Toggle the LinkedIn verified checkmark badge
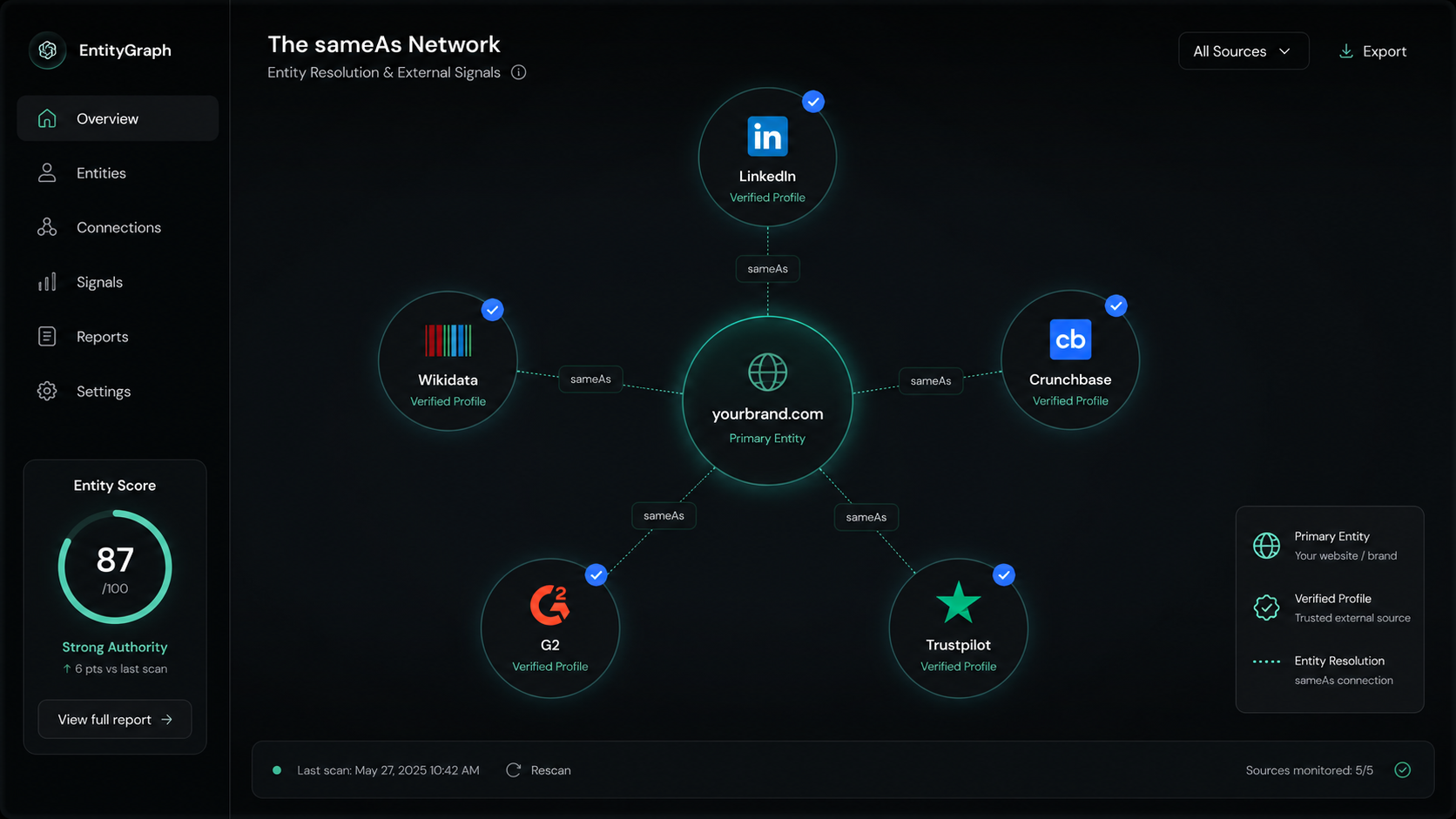1456x819 pixels. 813,102
